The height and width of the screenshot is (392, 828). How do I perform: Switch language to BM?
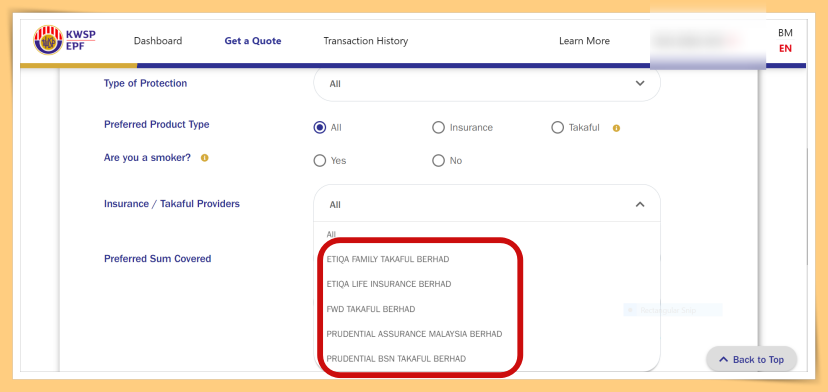[x=785, y=33]
